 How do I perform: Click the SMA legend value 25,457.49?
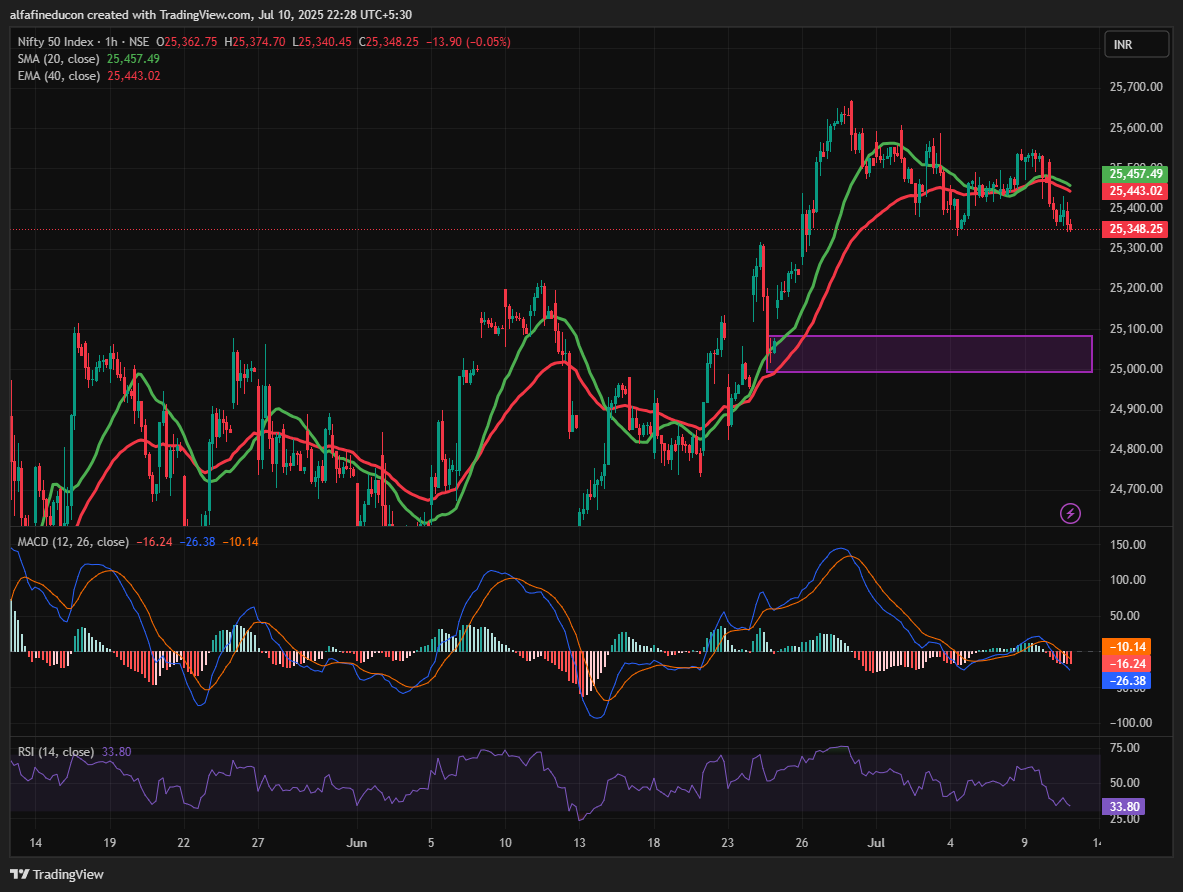click(133, 59)
